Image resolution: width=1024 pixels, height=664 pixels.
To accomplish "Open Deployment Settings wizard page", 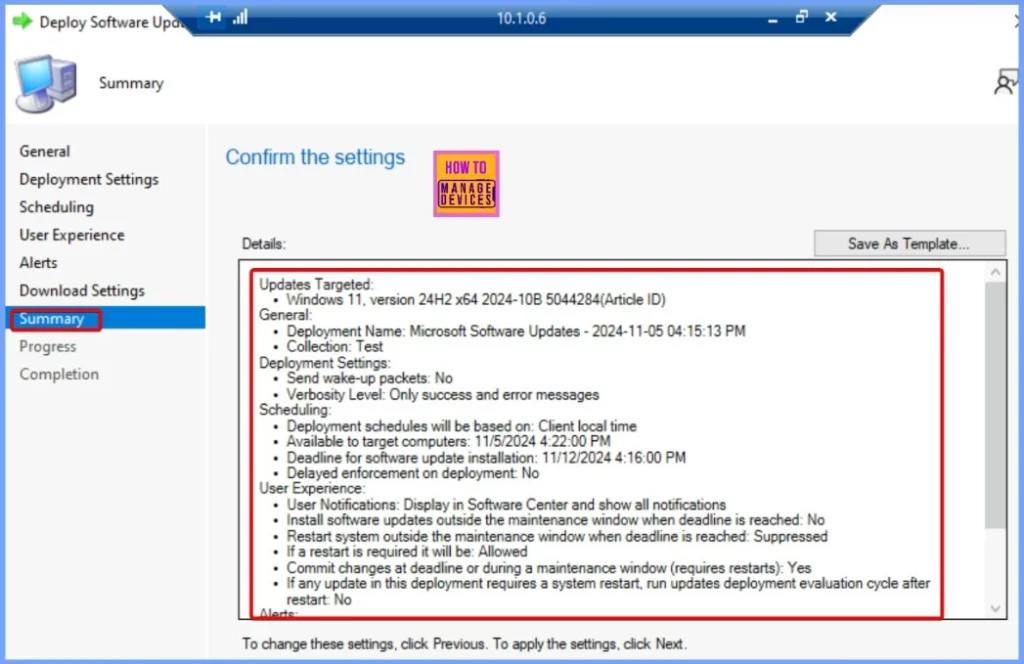I will point(89,180).
